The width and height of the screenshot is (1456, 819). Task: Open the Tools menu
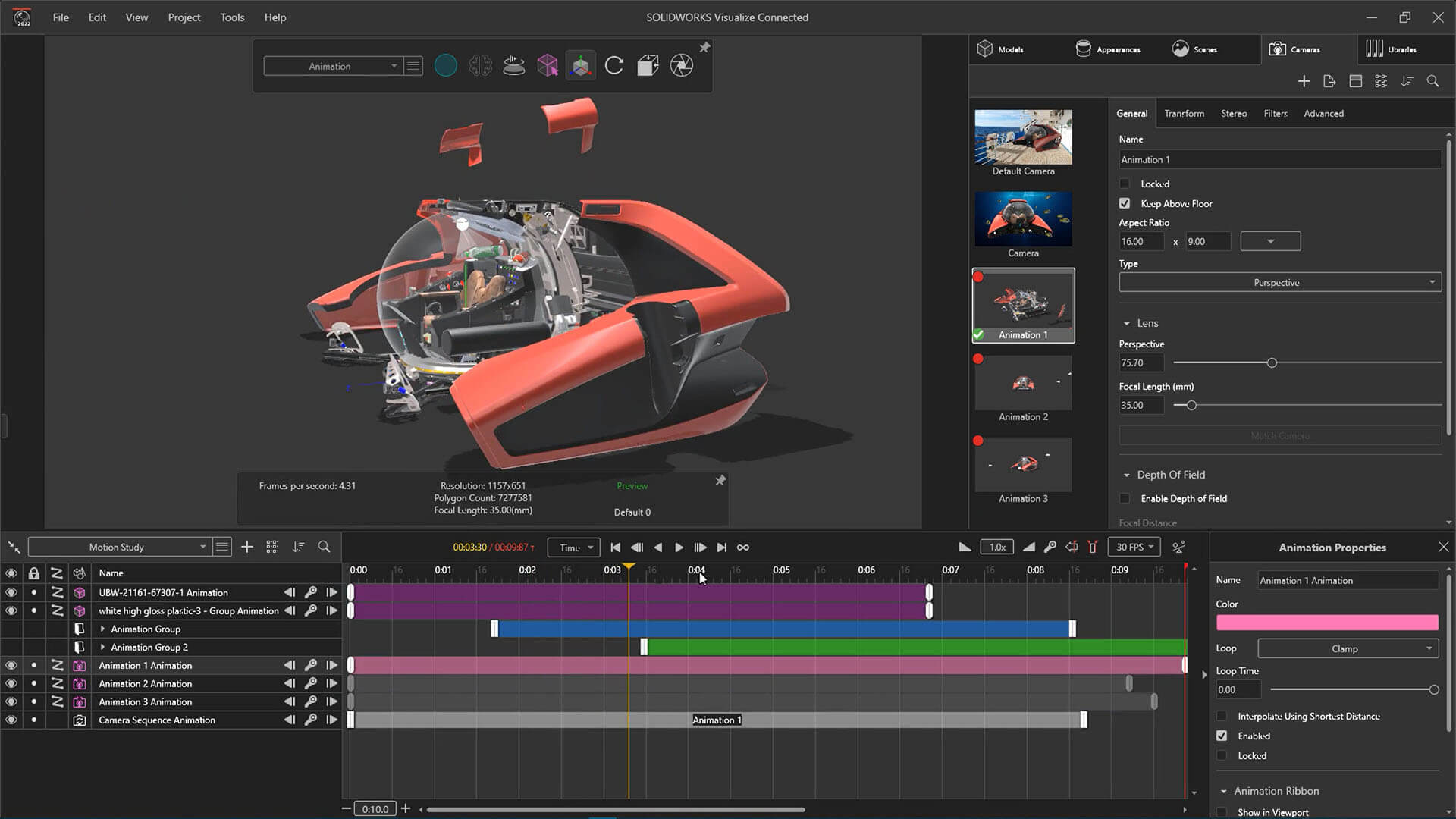[x=232, y=17]
